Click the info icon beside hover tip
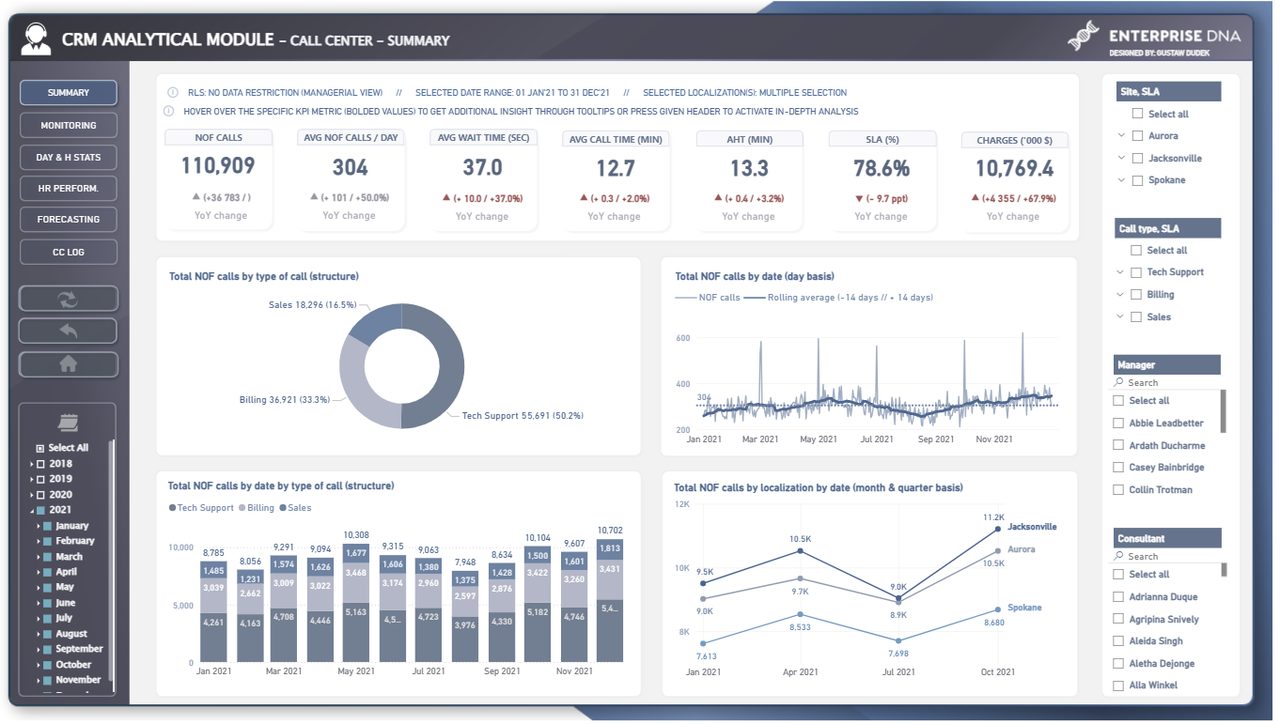This screenshot has height=724, width=1280. tap(168, 111)
